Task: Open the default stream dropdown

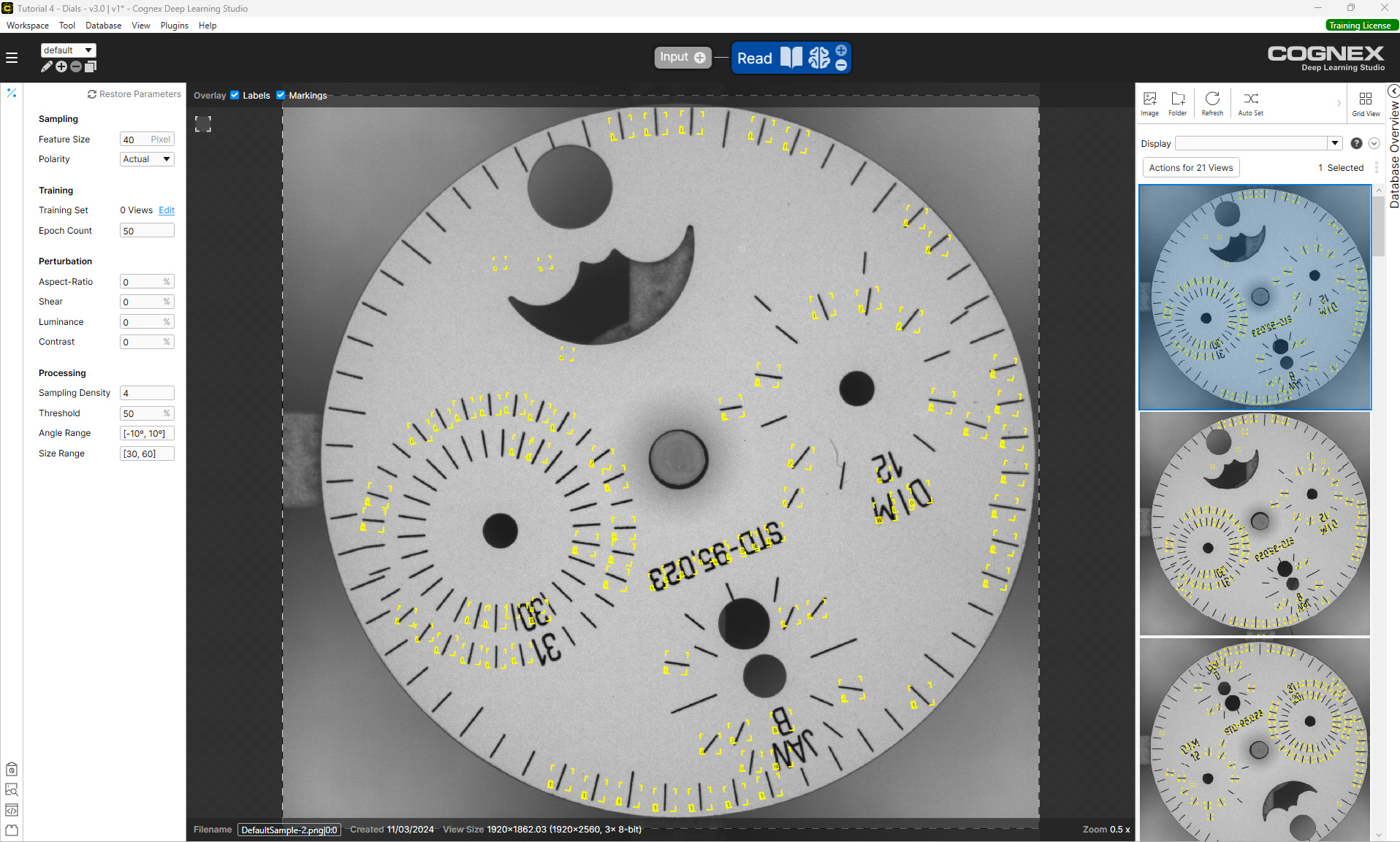Action: 69,50
